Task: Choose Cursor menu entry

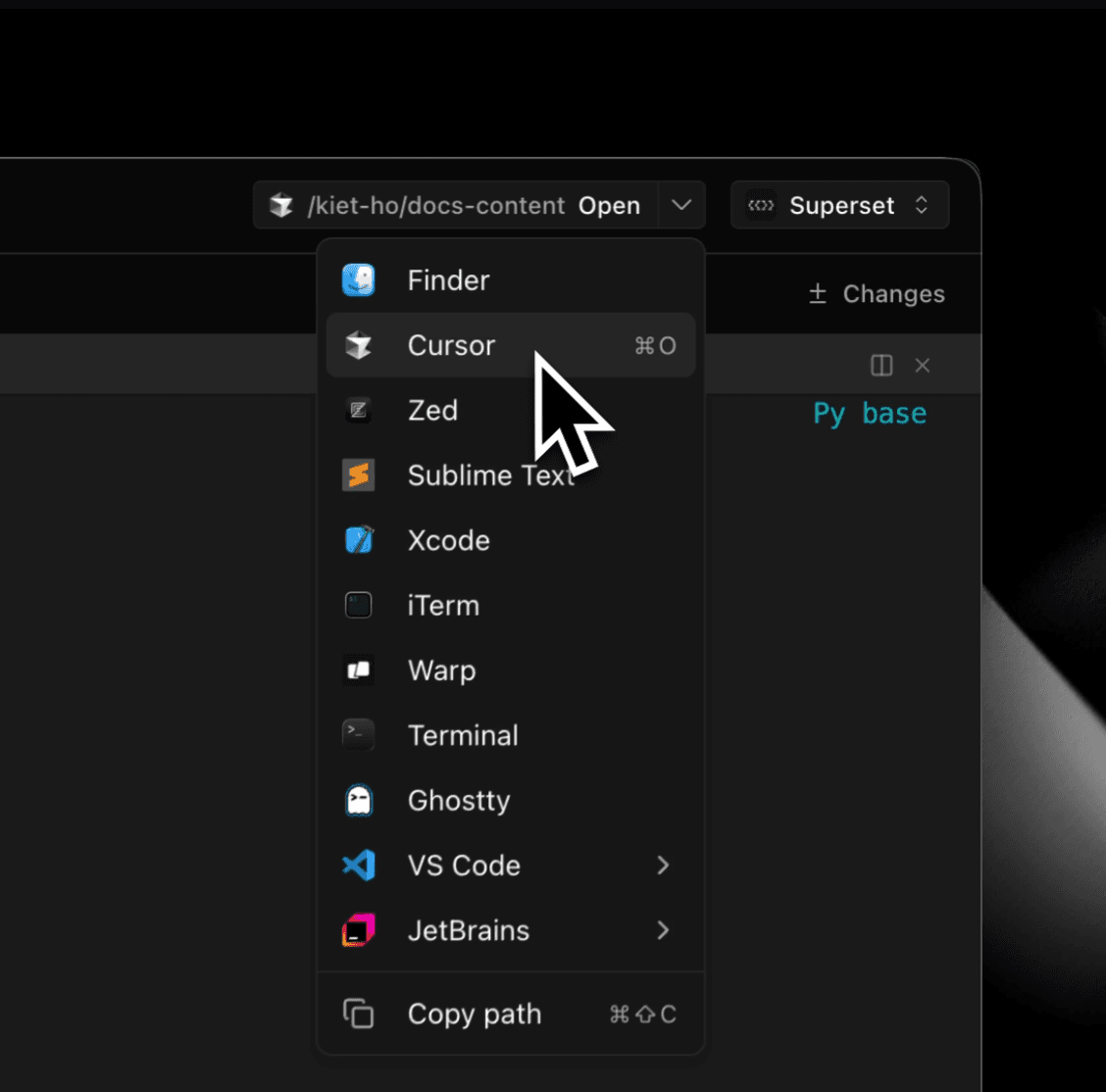Action: pos(511,345)
